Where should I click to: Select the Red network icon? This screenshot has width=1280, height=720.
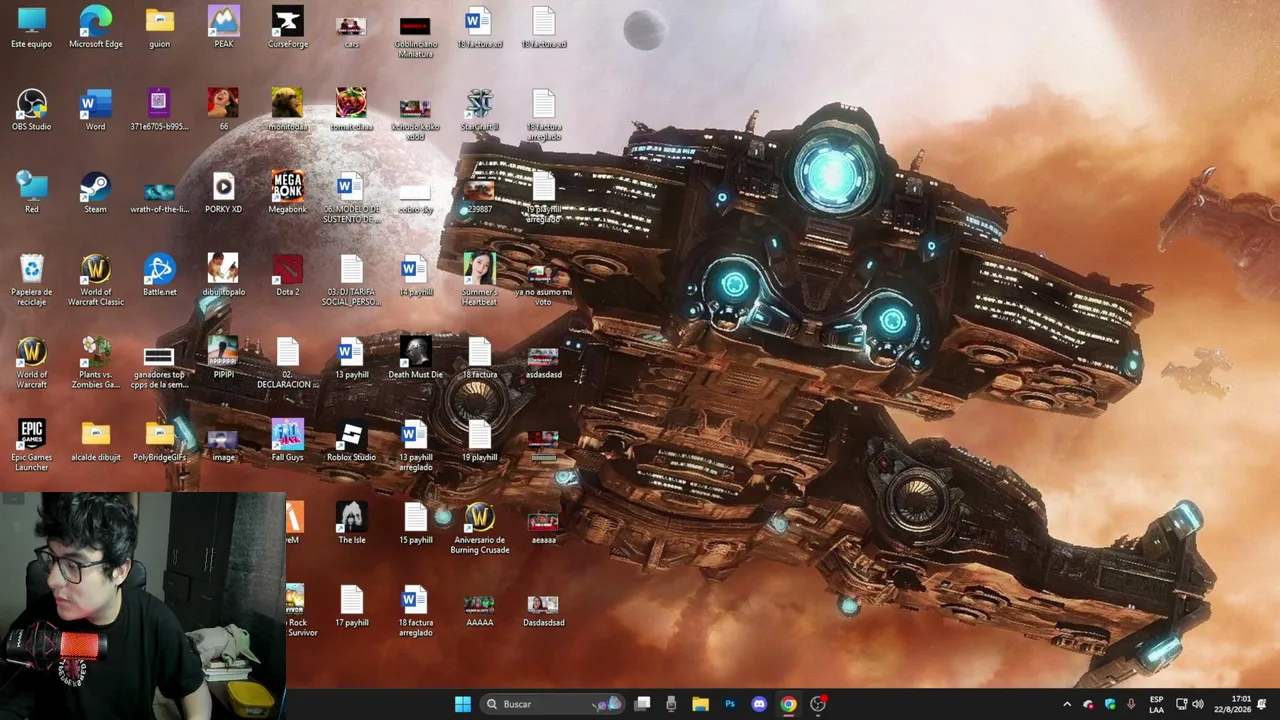pyautogui.click(x=32, y=193)
